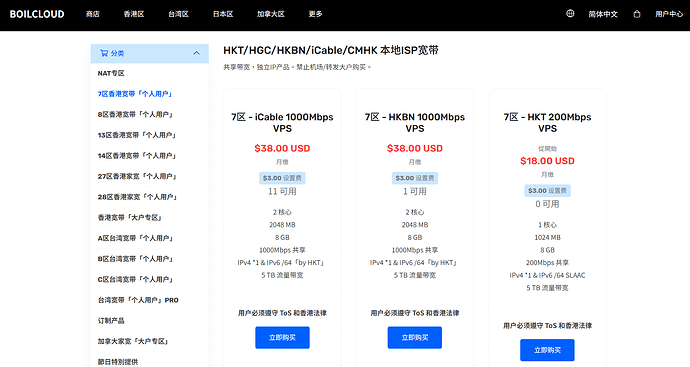The height and width of the screenshot is (367, 690).
Task: Open the 台湾区 navigation menu
Action: (178, 14)
